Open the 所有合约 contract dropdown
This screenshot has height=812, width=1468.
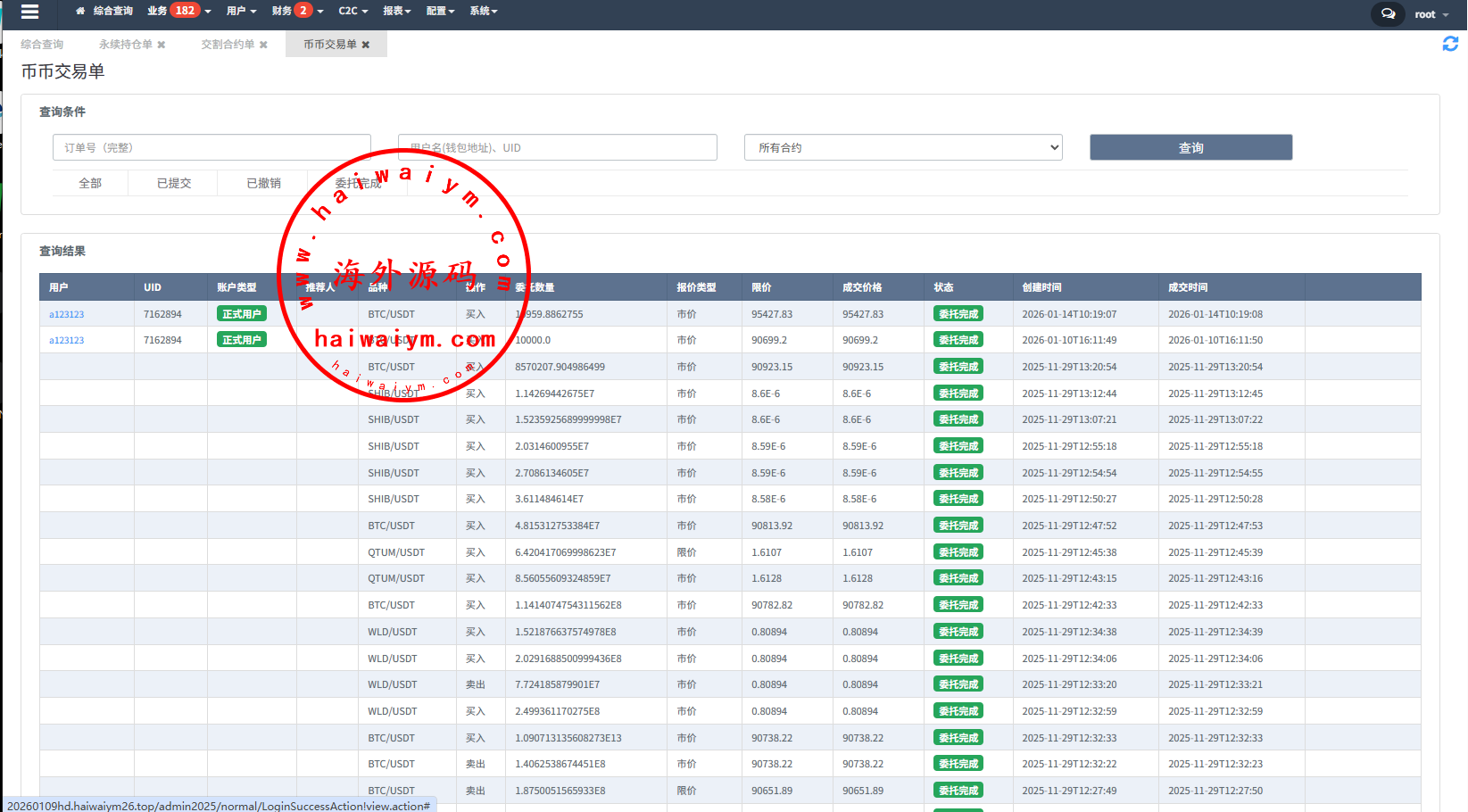(903, 147)
